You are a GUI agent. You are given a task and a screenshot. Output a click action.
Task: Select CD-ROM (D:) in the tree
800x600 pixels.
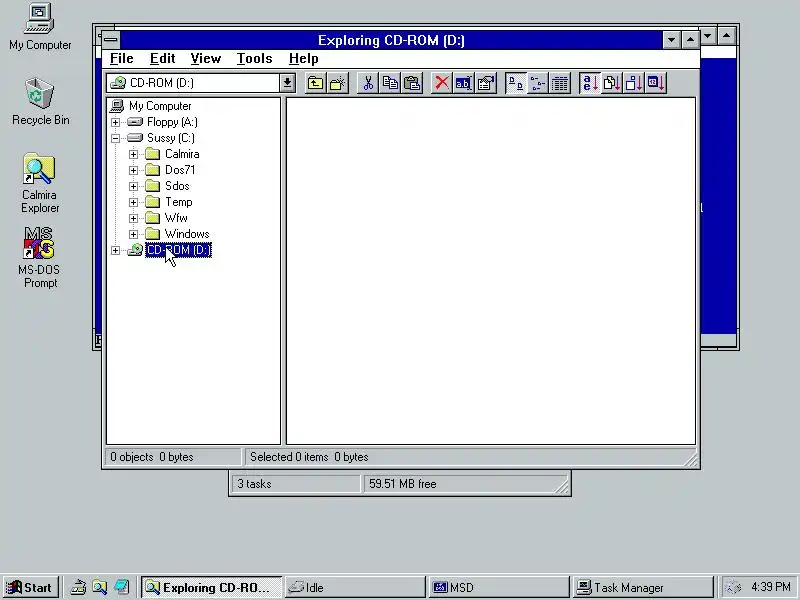click(179, 250)
